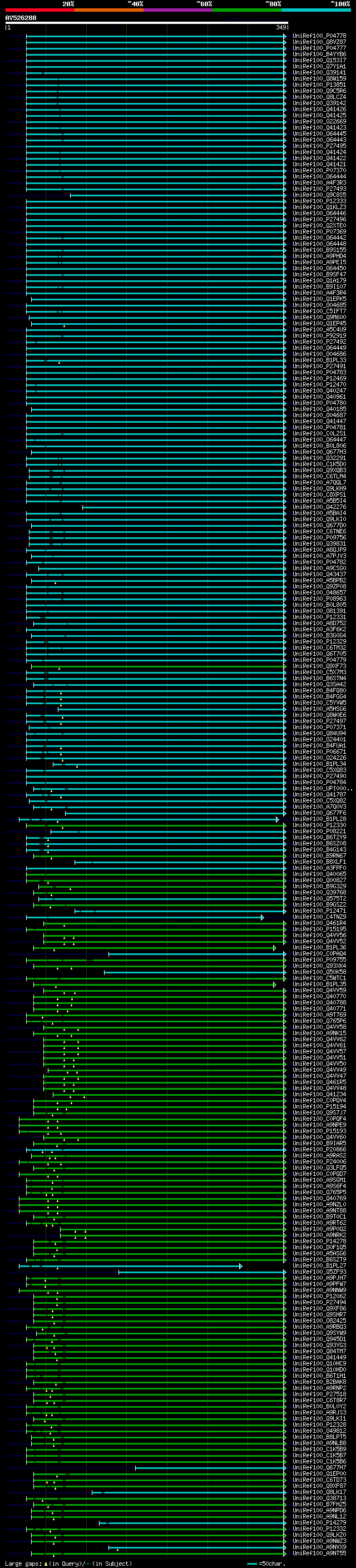The image size is (356, 1568).
Task: Select label UniRef100_Q84TM7
Action: (x=319, y=1351)
